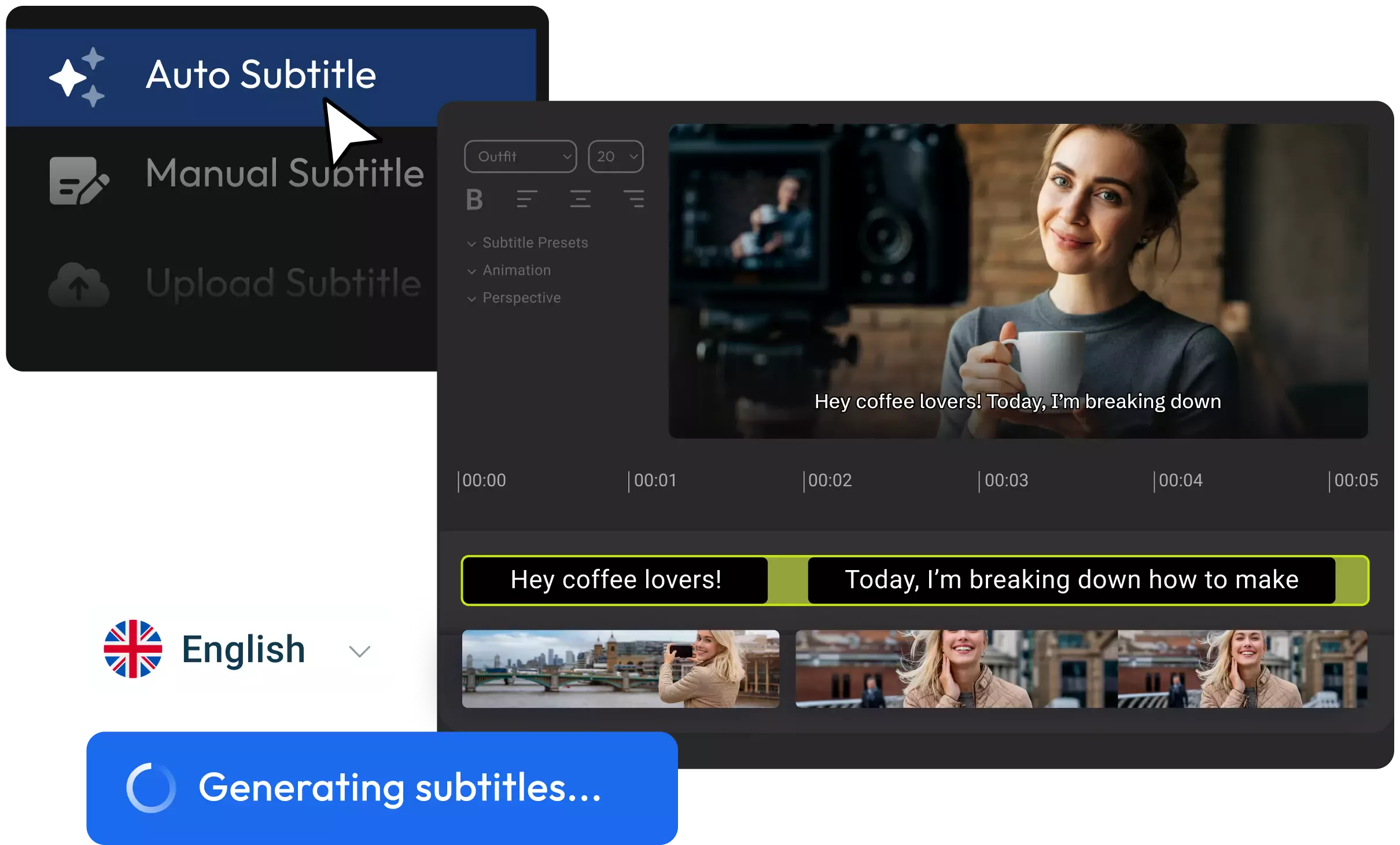Click the Upload Subtitle cloud icon
The width and height of the screenshot is (1400, 845).
pos(79,284)
